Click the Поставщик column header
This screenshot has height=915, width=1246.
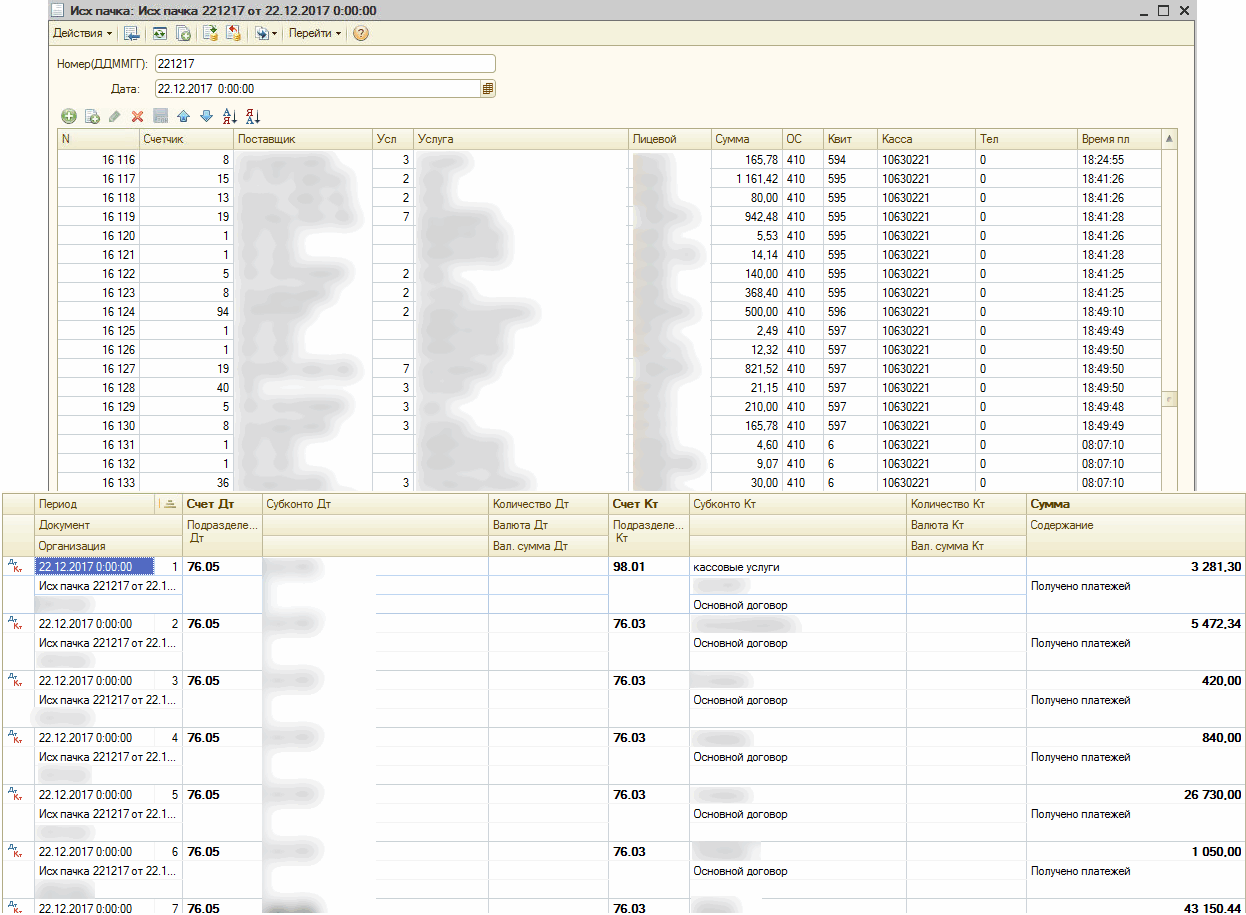point(267,139)
